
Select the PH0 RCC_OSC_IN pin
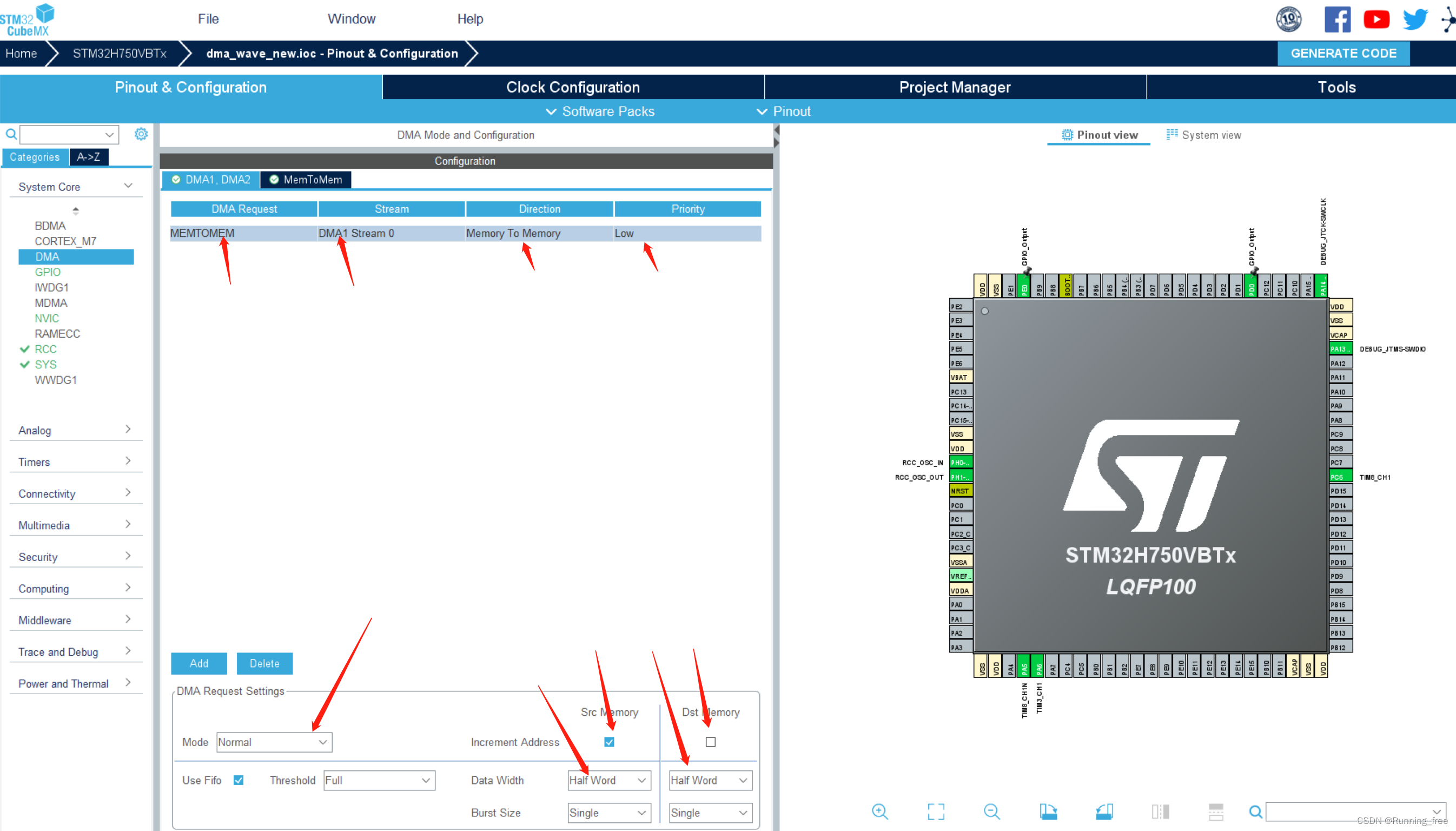pyautogui.click(x=961, y=463)
